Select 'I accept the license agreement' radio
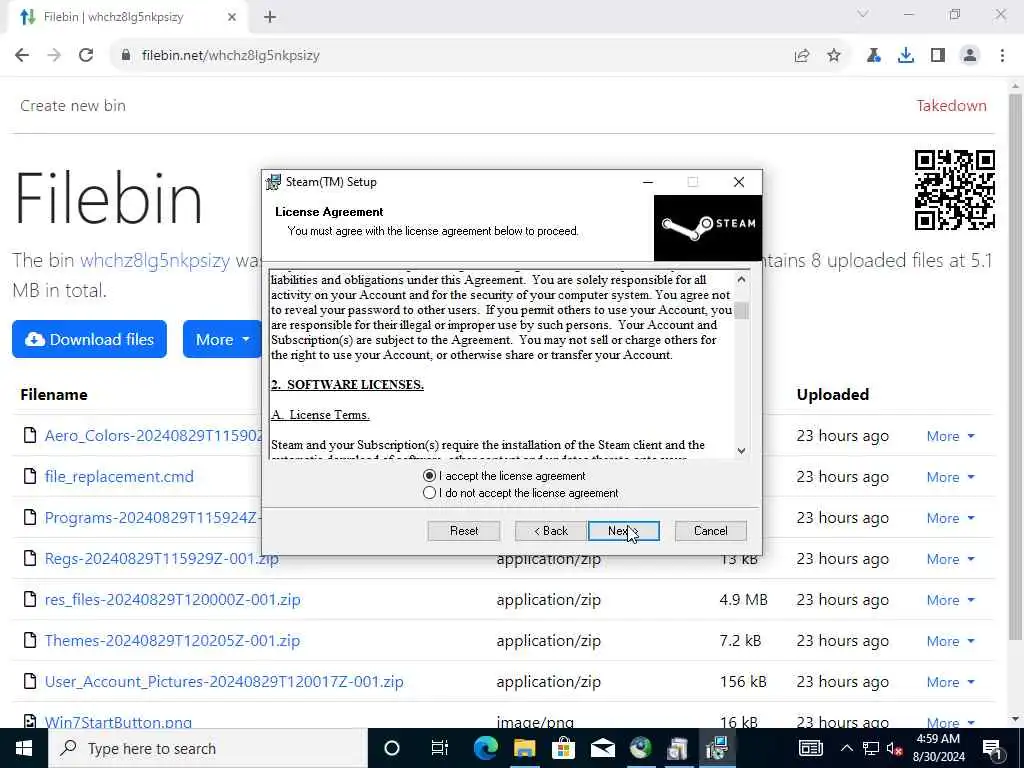This screenshot has width=1024, height=768. click(429, 475)
